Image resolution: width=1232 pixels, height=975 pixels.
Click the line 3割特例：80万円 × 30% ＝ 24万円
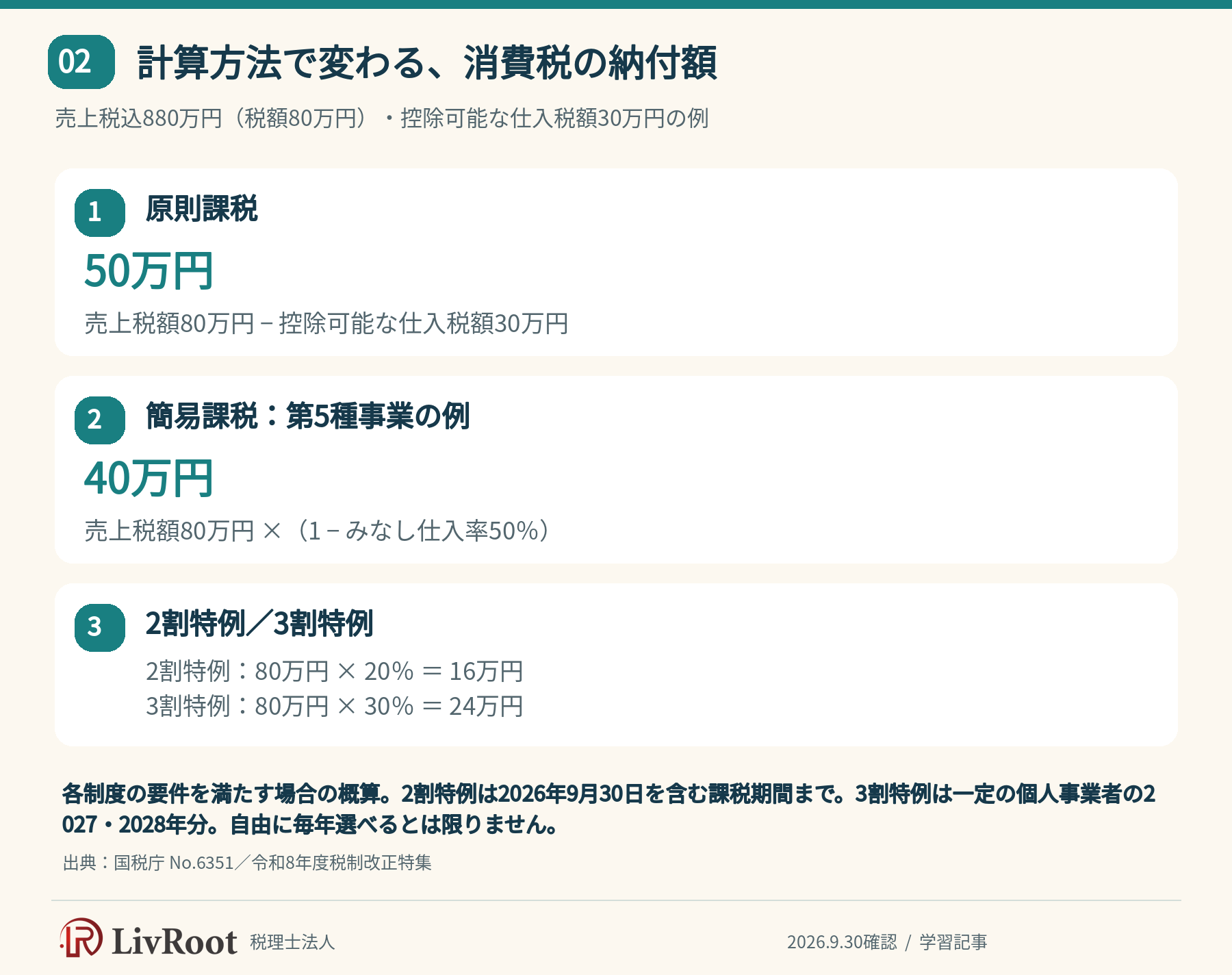point(334,706)
